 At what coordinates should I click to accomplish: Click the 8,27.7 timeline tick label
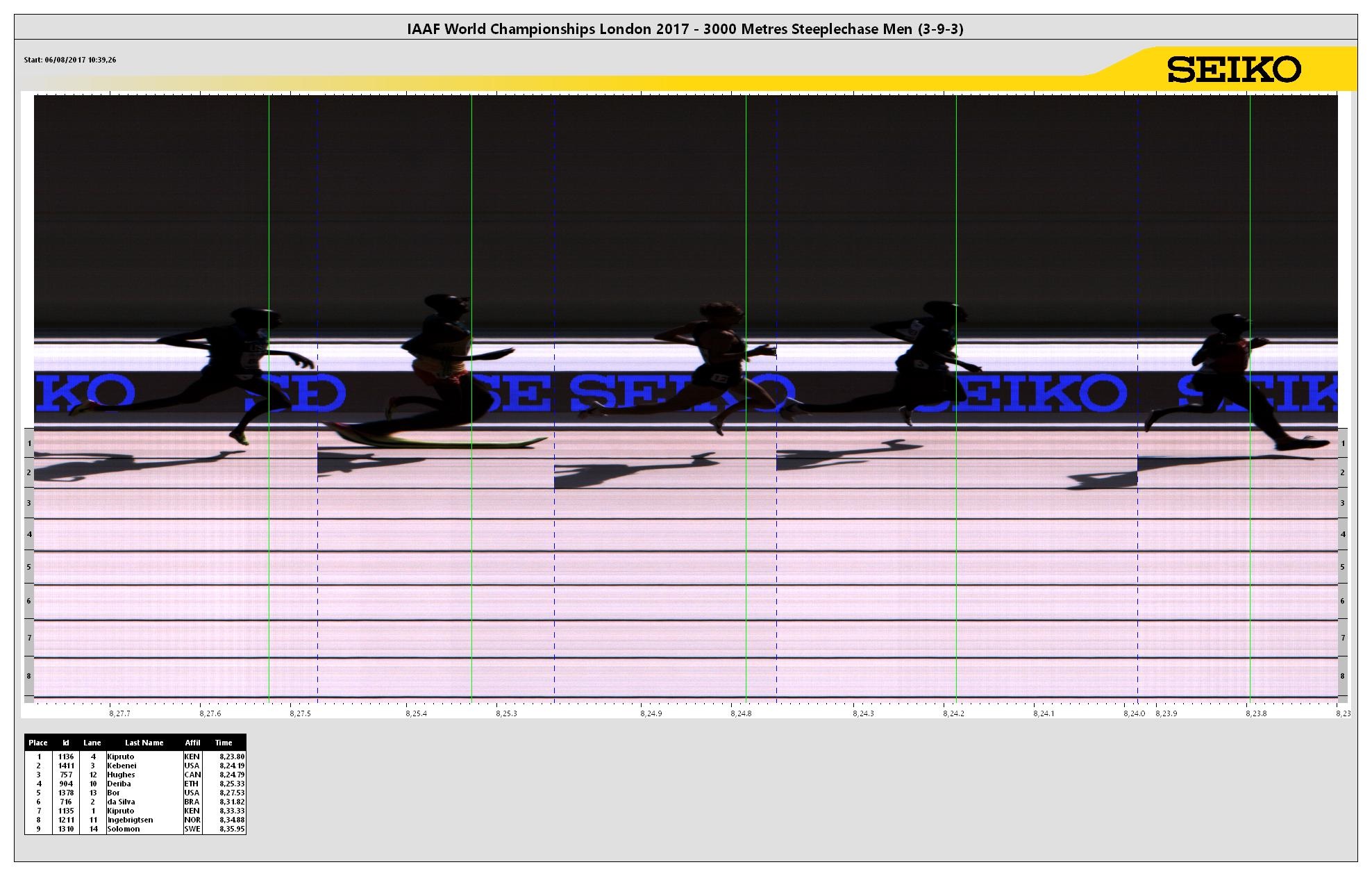[x=119, y=713]
